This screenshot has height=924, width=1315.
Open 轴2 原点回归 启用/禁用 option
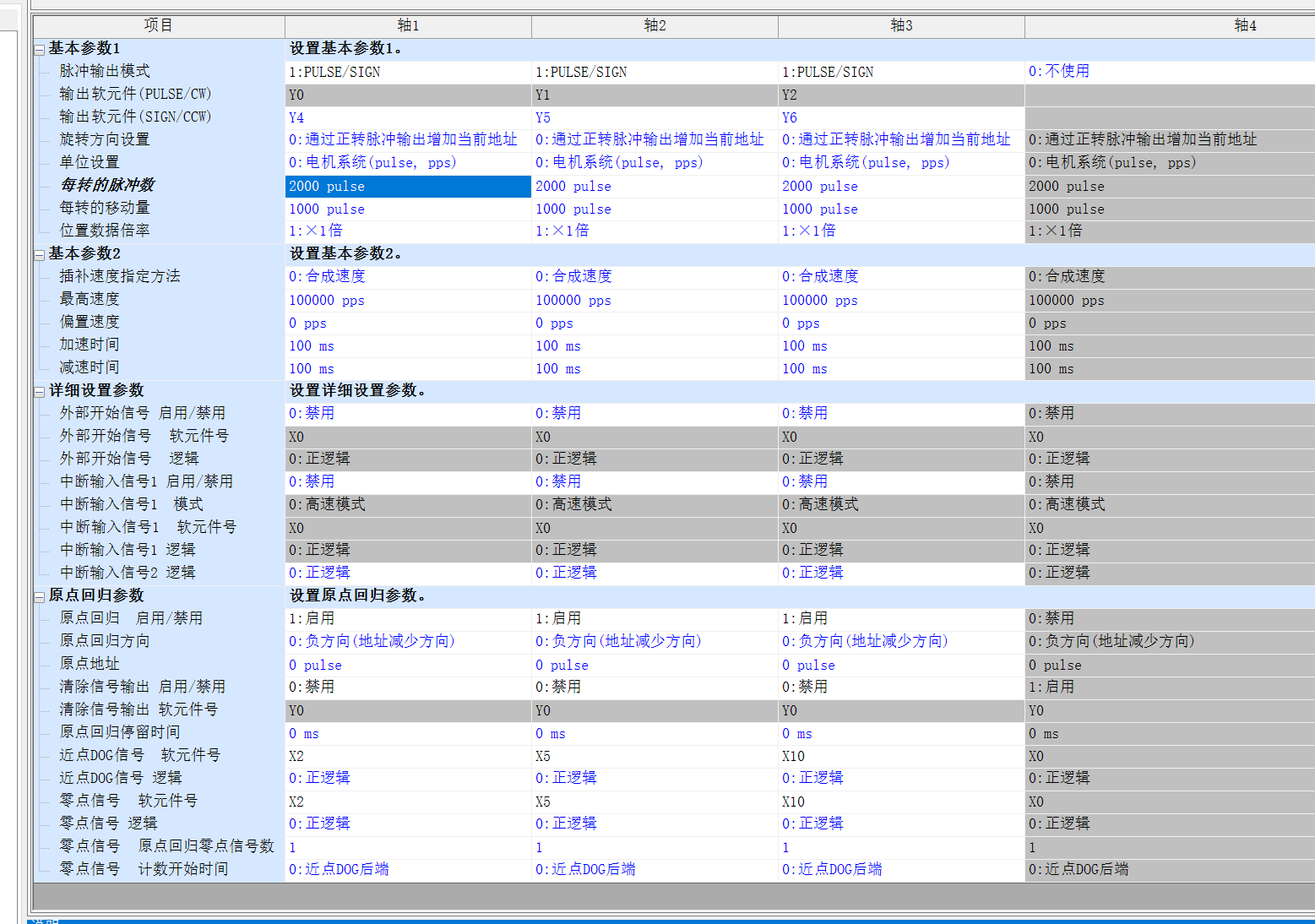654,618
